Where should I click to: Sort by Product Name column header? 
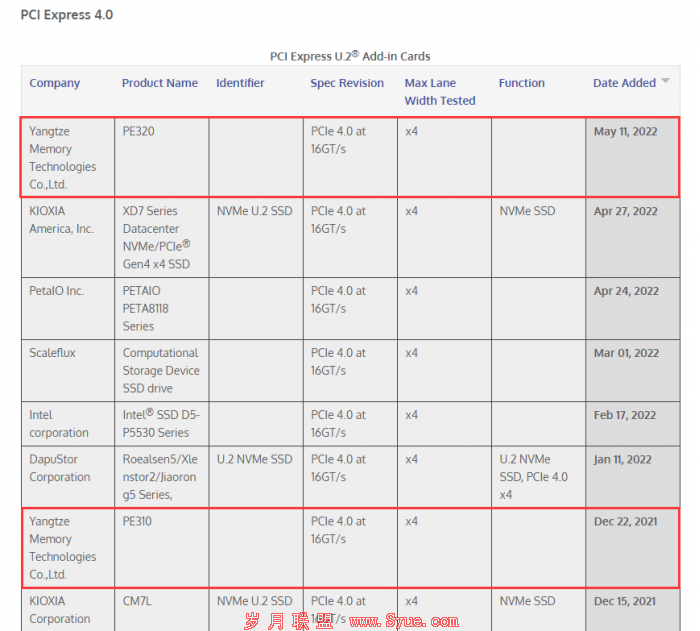(x=160, y=83)
